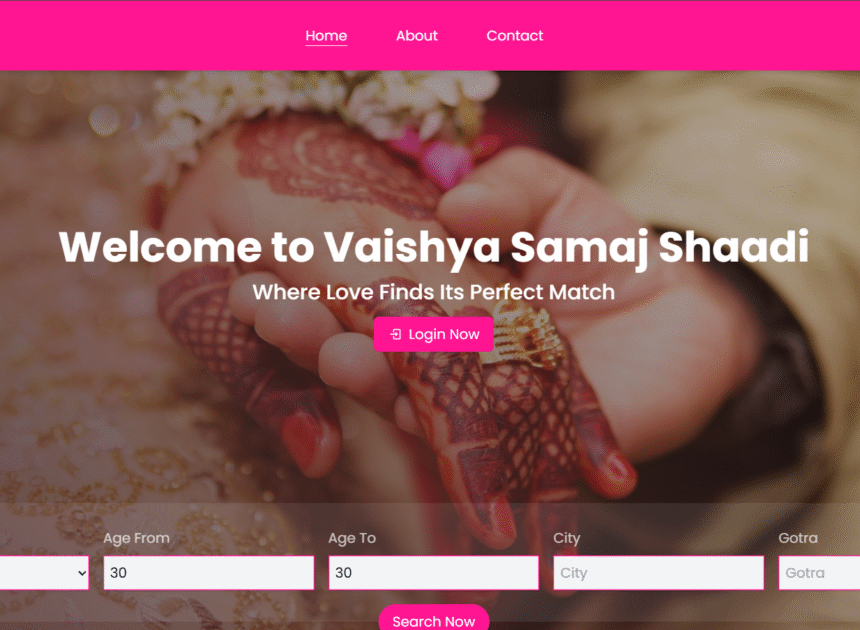Click the Welcome to Vaishya Samaj Shaadi heading
The height and width of the screenshot is (630, 860).
click(434, 247)
